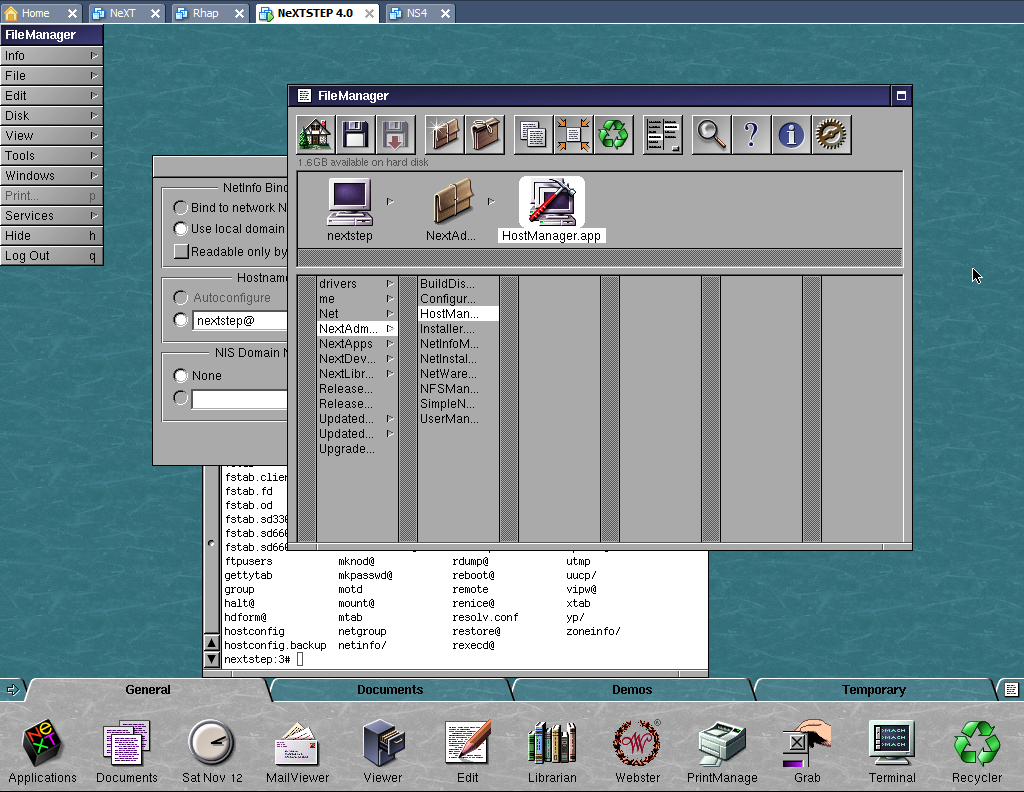Screen dimensions: 1024x792
Task: Click the Log Out menu item
Action: pyautogui.click(x=51, y=256)
